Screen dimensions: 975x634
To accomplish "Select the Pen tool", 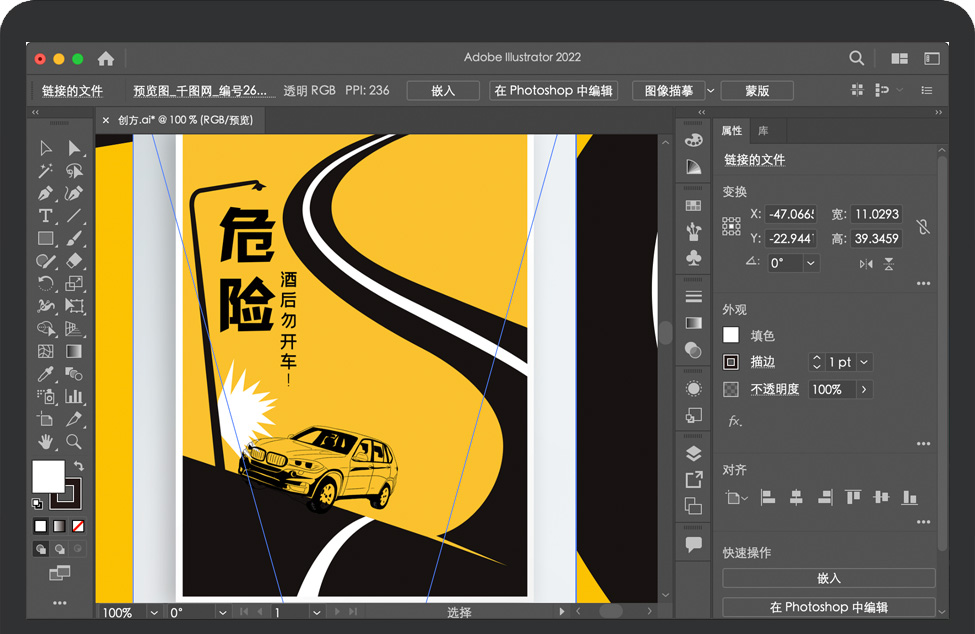I will click(45, 193).
